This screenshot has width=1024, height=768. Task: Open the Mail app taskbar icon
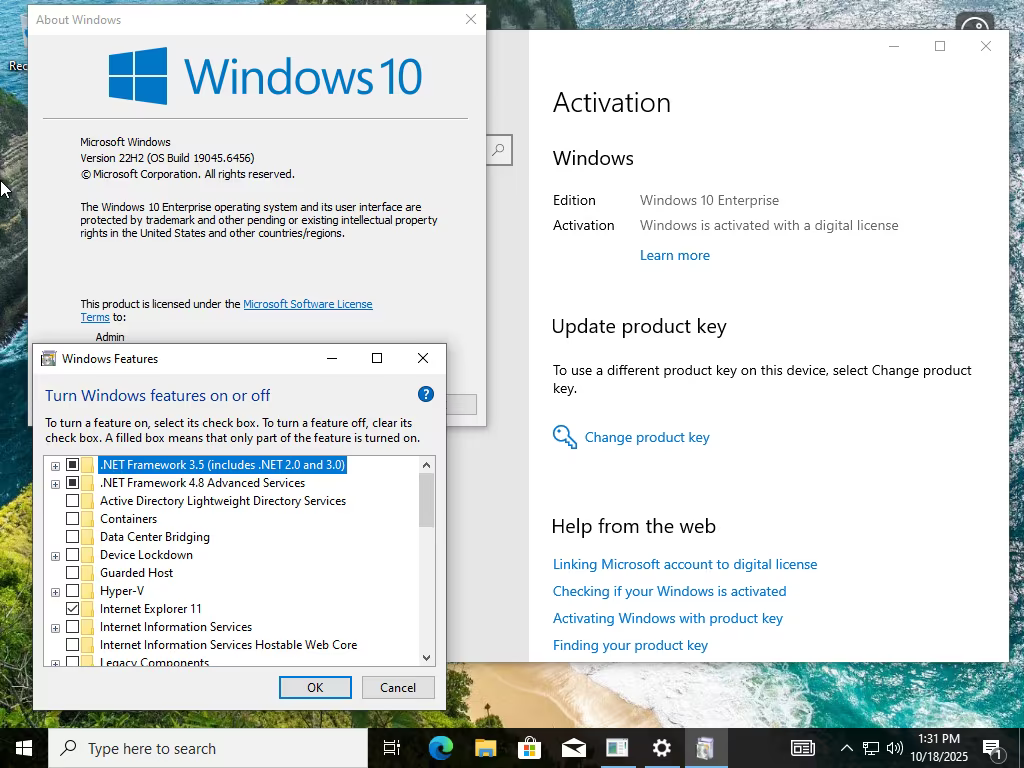(x=573, y=748)
